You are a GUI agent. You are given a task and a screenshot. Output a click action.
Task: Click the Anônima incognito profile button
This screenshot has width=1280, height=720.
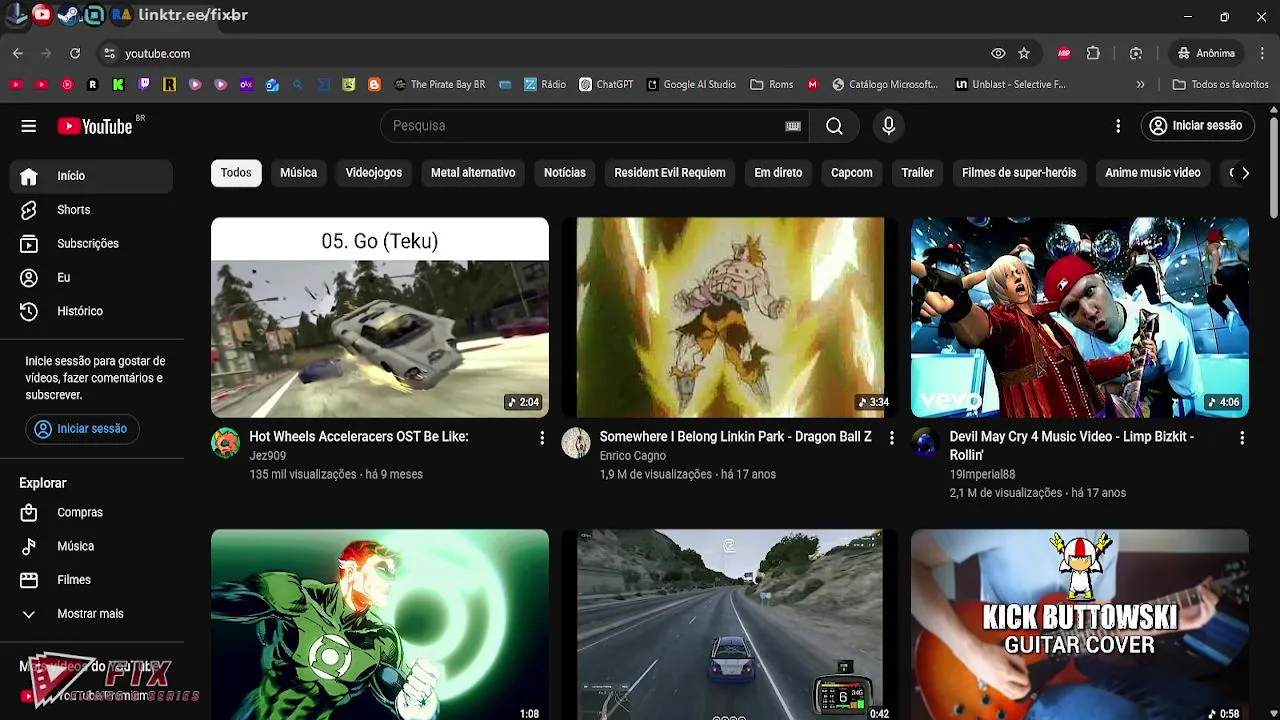point(1206,53)
